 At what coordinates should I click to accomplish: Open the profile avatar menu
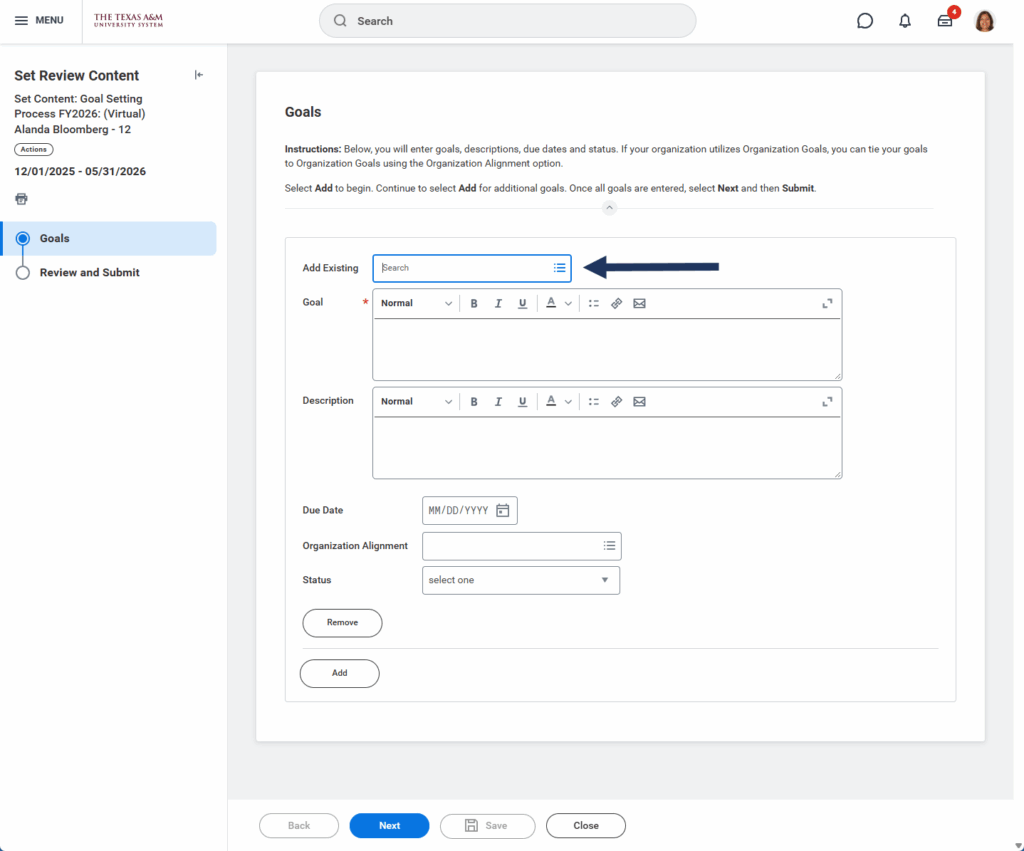[984, 20]
